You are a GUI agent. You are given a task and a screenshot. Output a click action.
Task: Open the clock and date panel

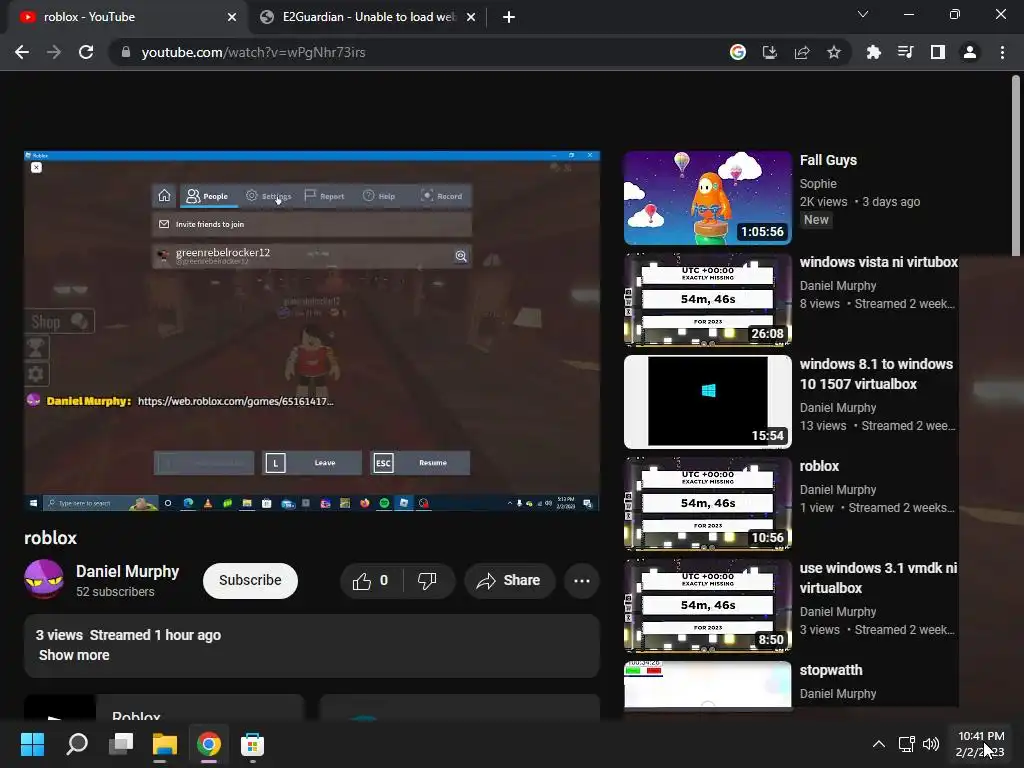point(980,744)
